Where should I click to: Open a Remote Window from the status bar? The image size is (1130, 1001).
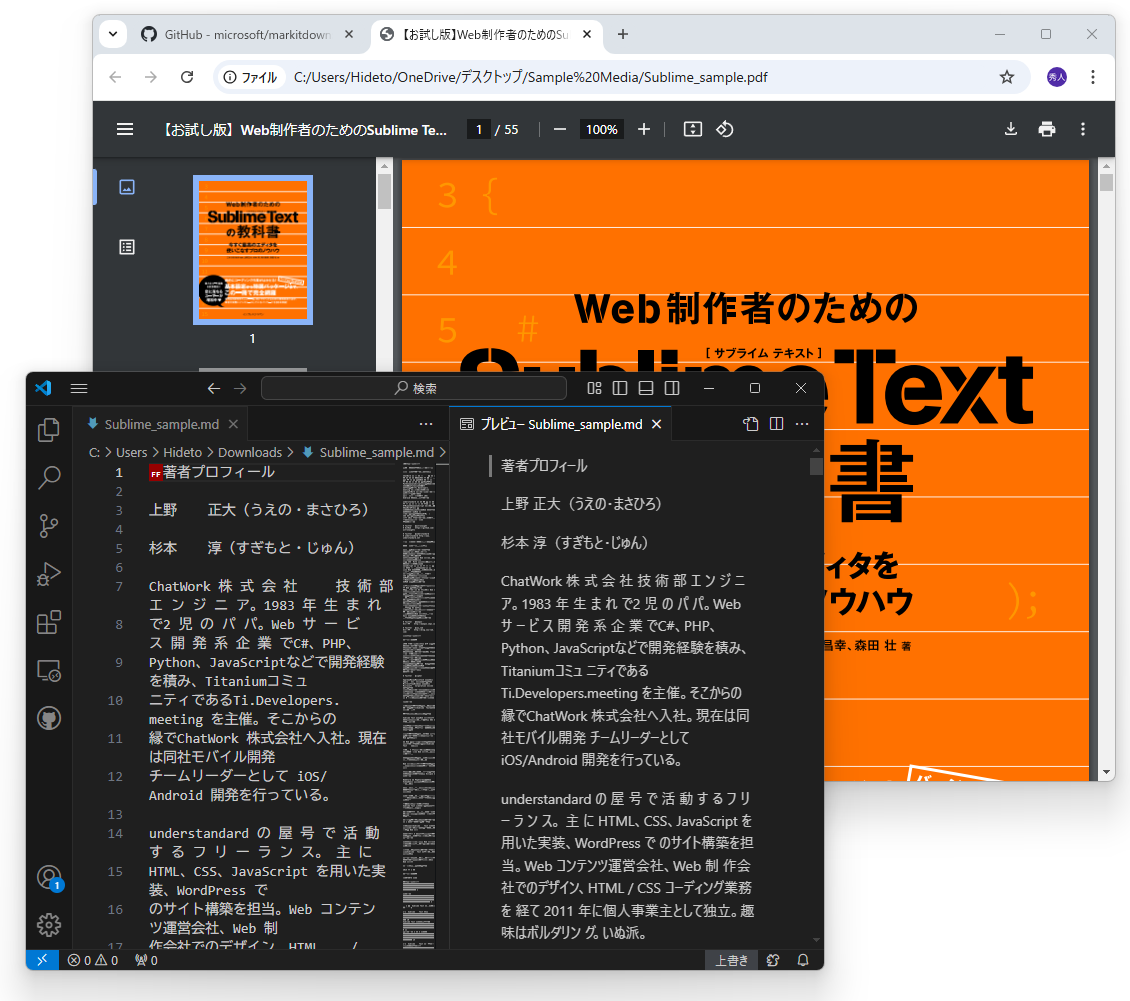tap(42, 960)
